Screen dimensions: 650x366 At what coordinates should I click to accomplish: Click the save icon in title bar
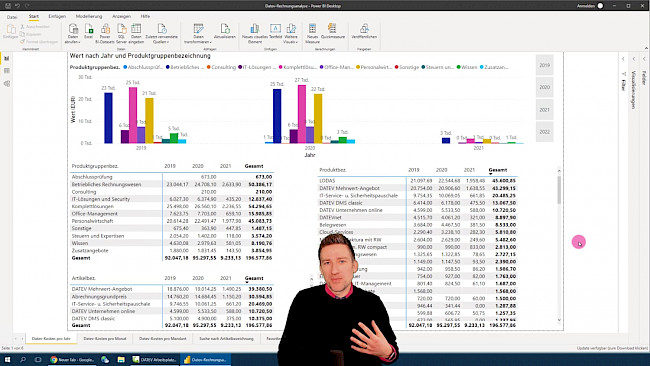coord(7,6)
